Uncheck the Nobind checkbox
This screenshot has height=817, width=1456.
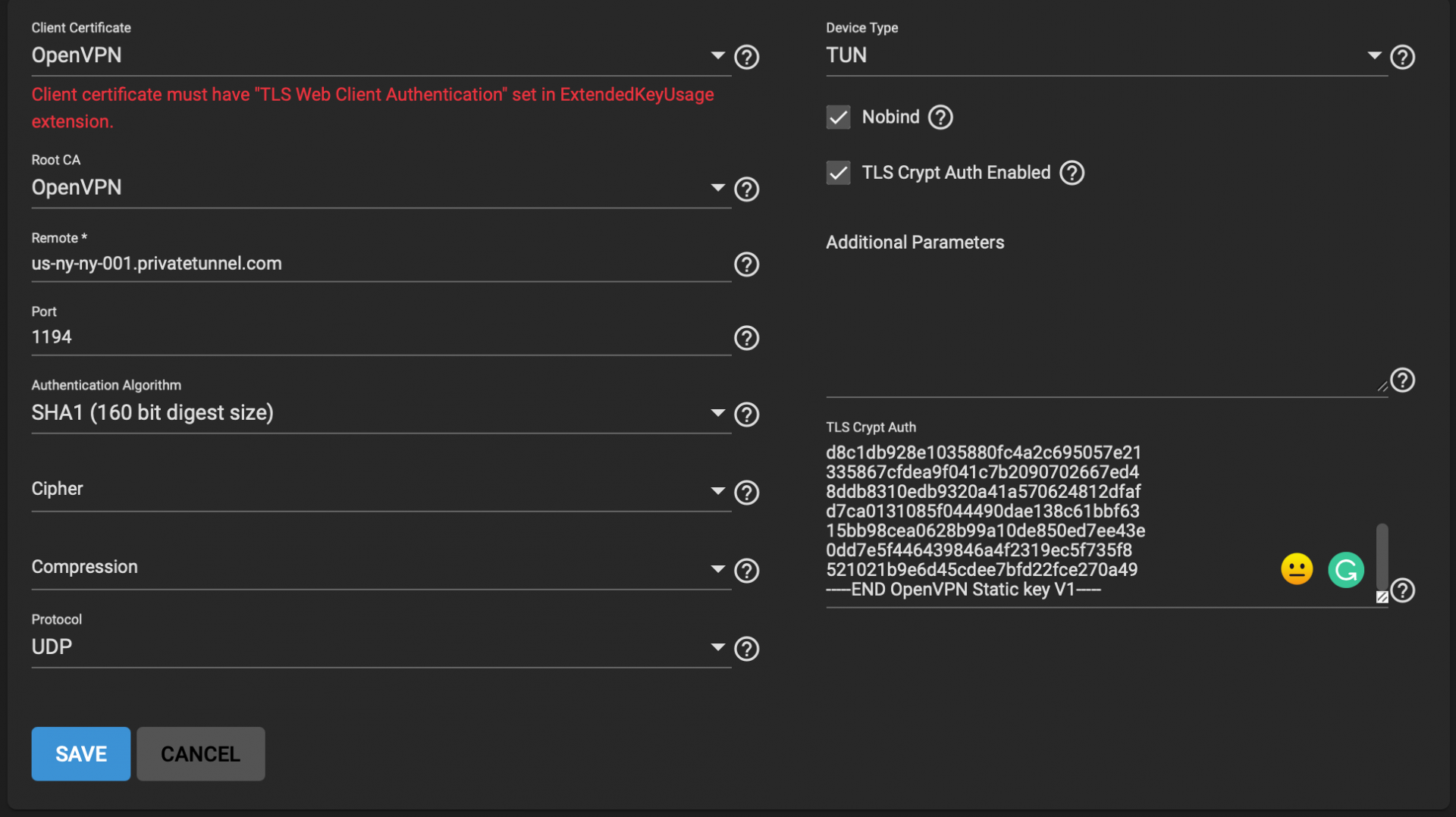click(838, 117)
